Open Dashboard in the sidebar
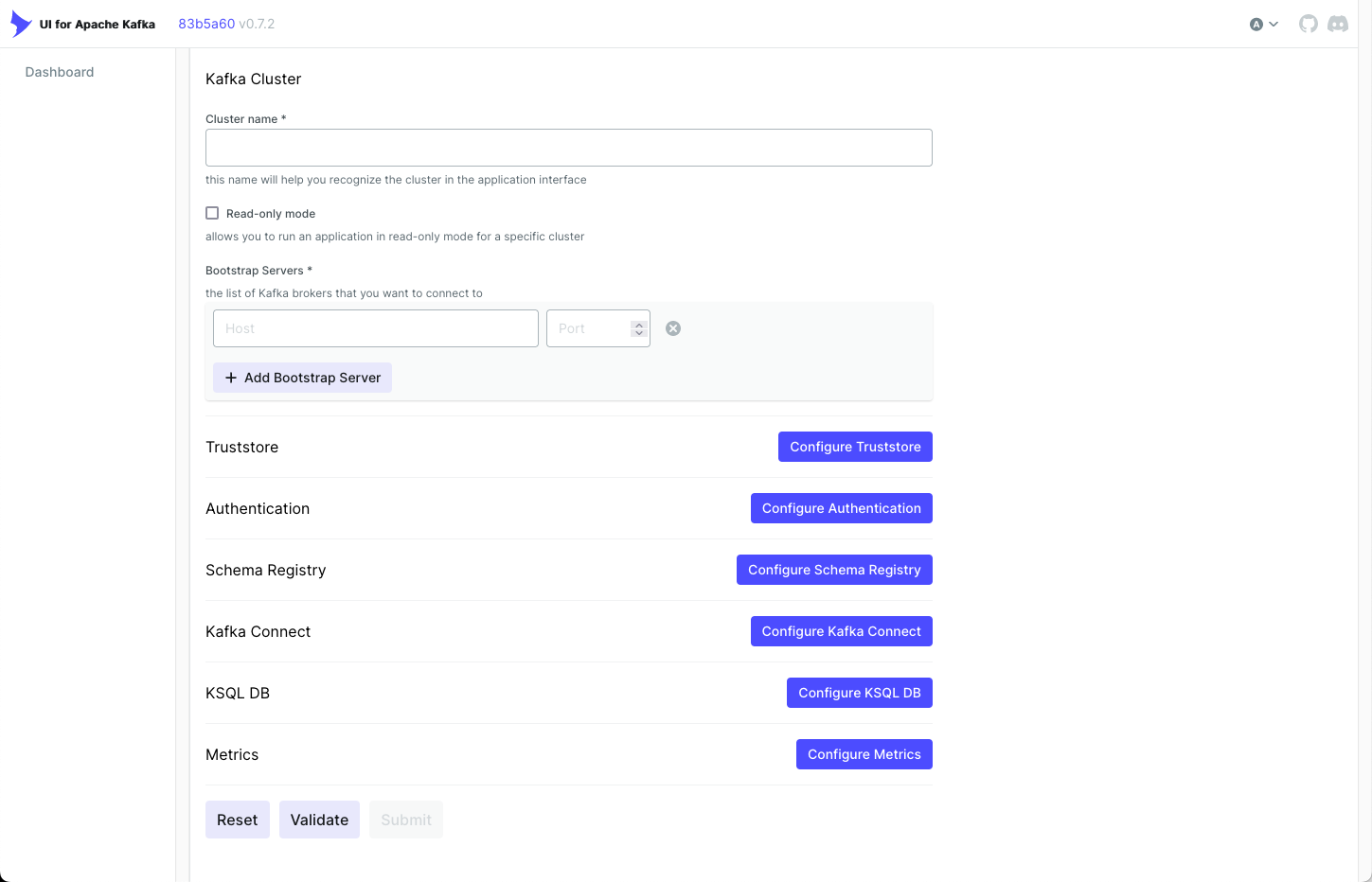Viewport: 1372px width, 882px height. click(x=60, y=72)
